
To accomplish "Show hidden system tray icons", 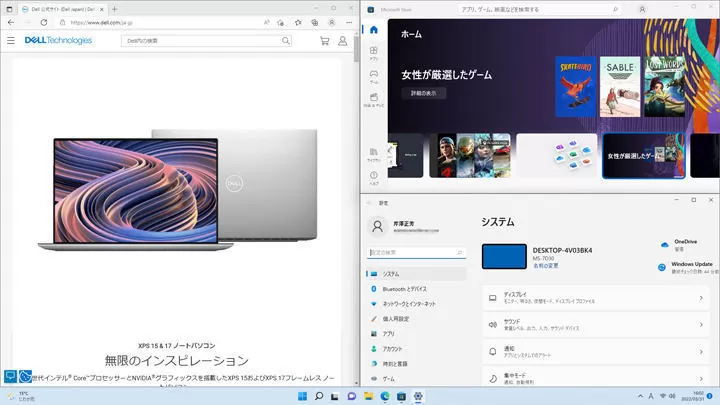I will (640, 396).
